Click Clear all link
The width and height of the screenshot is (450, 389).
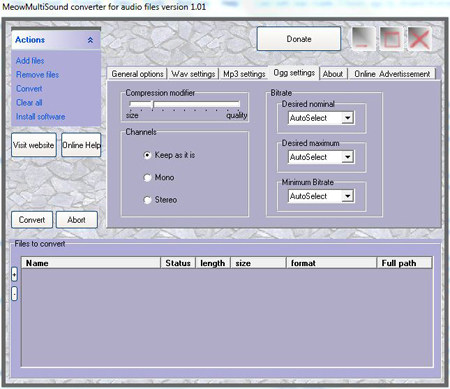(x=29, y=103)
